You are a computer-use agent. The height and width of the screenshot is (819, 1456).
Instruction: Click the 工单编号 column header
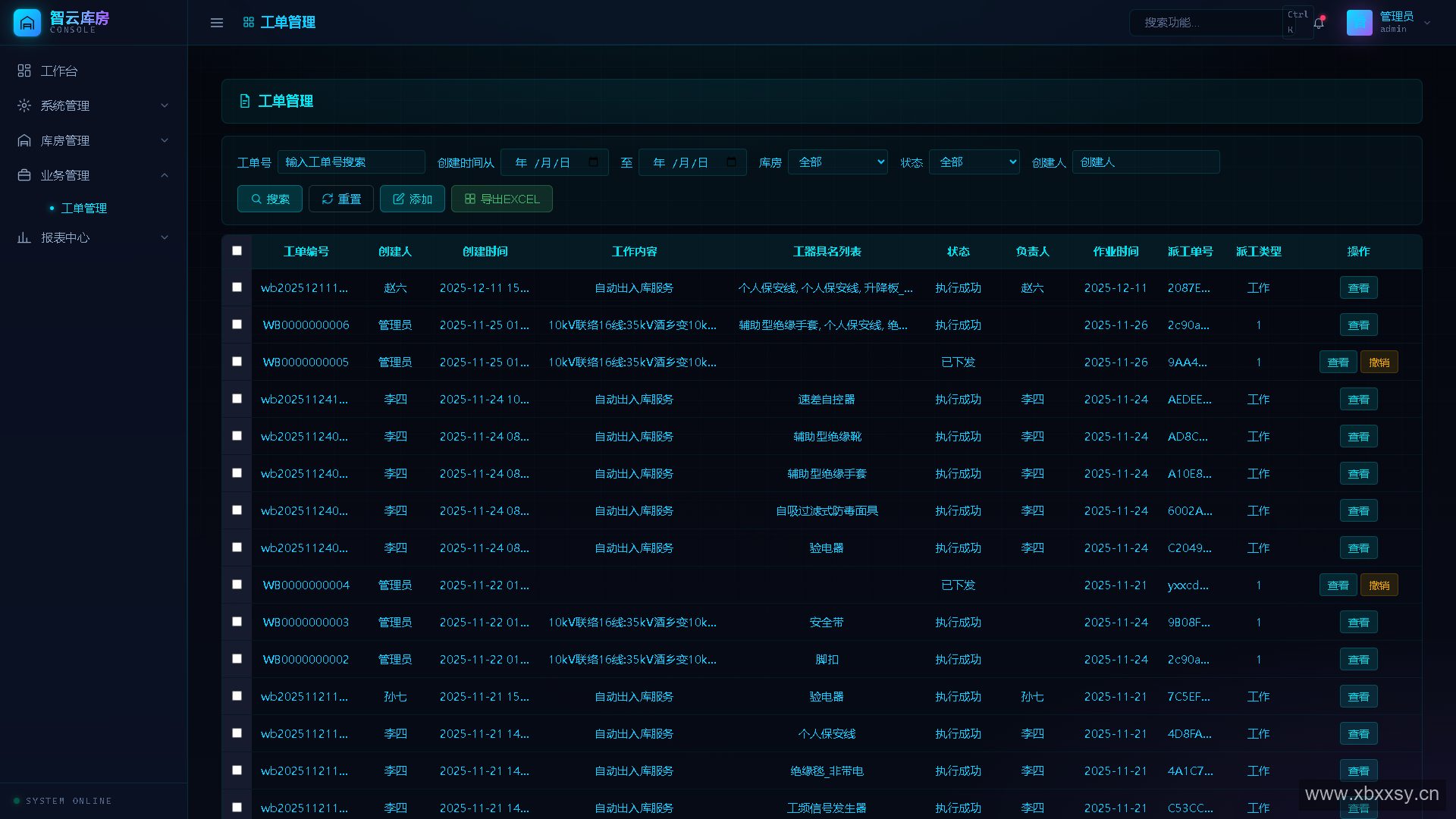(306, 251)
